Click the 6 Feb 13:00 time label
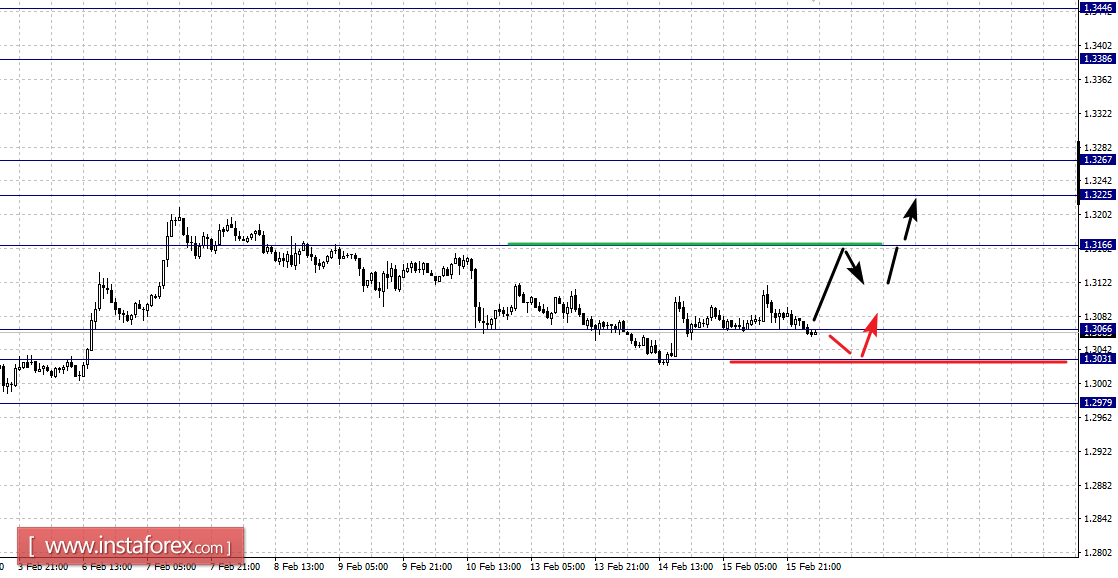Viewport: 1118px width, 578px height. pos(107,567)
